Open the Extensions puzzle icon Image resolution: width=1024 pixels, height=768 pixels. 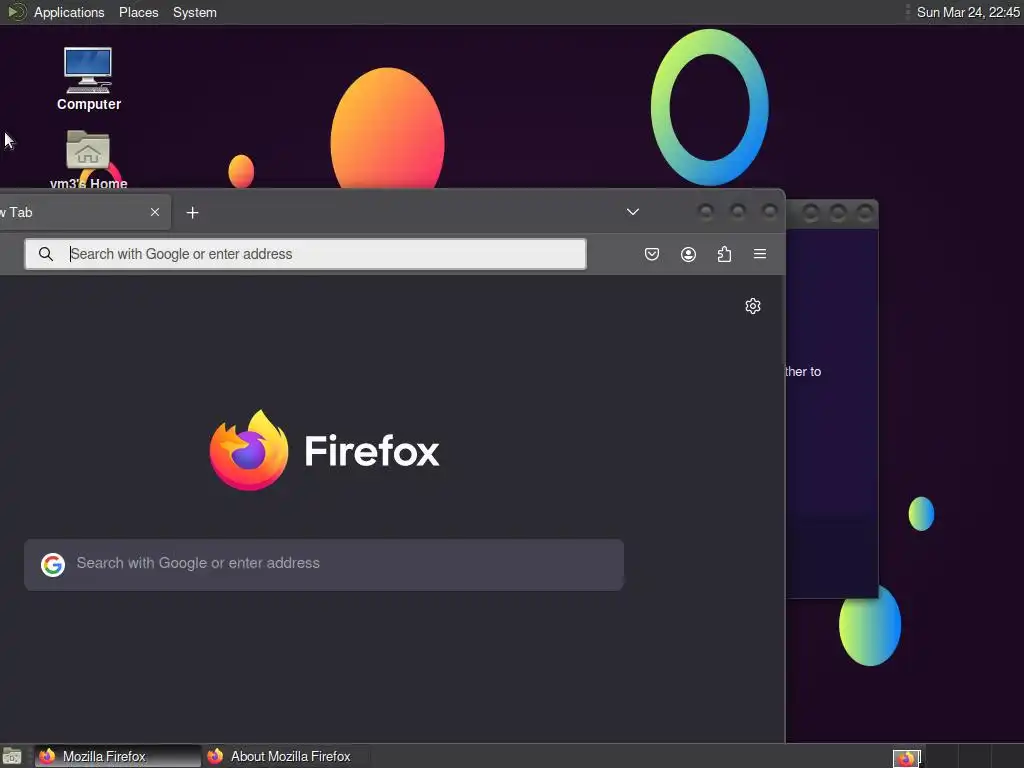(x=724, y=254)
